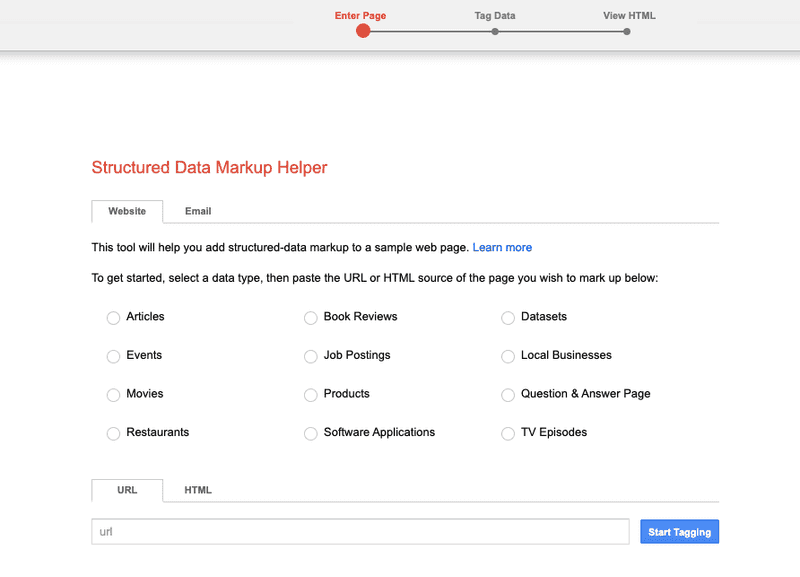Select the Datasets option
Image resolution: width=800 pixels, height=577 pixels.
tap(508, 318)
